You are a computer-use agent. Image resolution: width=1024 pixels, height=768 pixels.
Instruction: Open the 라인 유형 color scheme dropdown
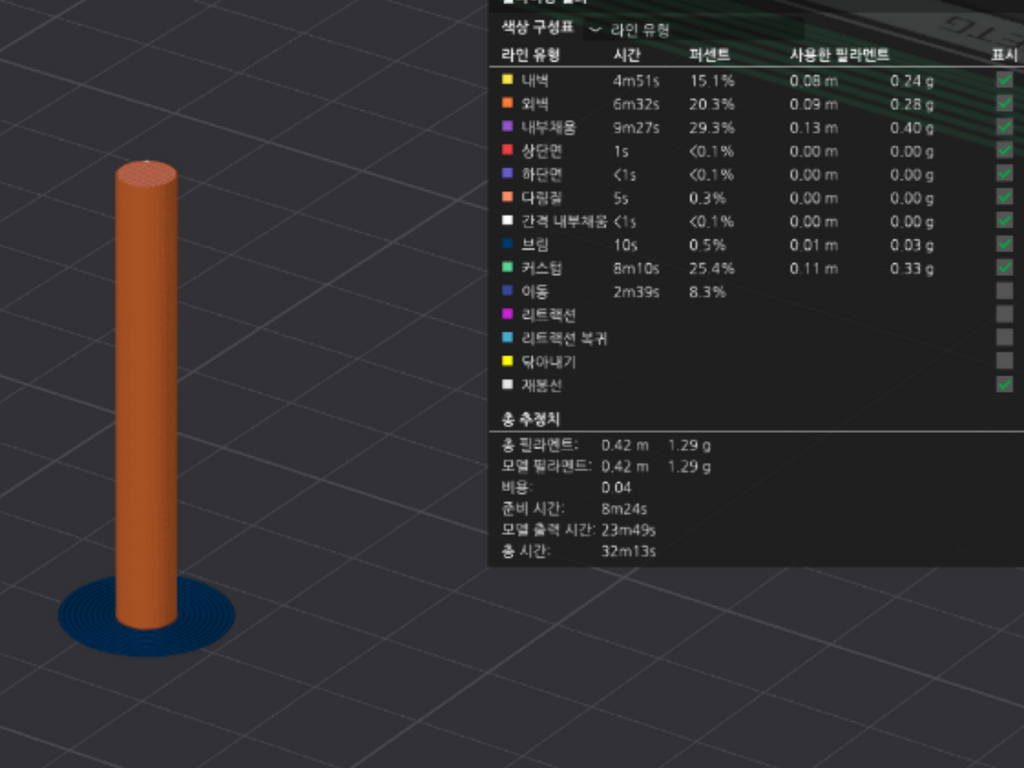(693, 30)
